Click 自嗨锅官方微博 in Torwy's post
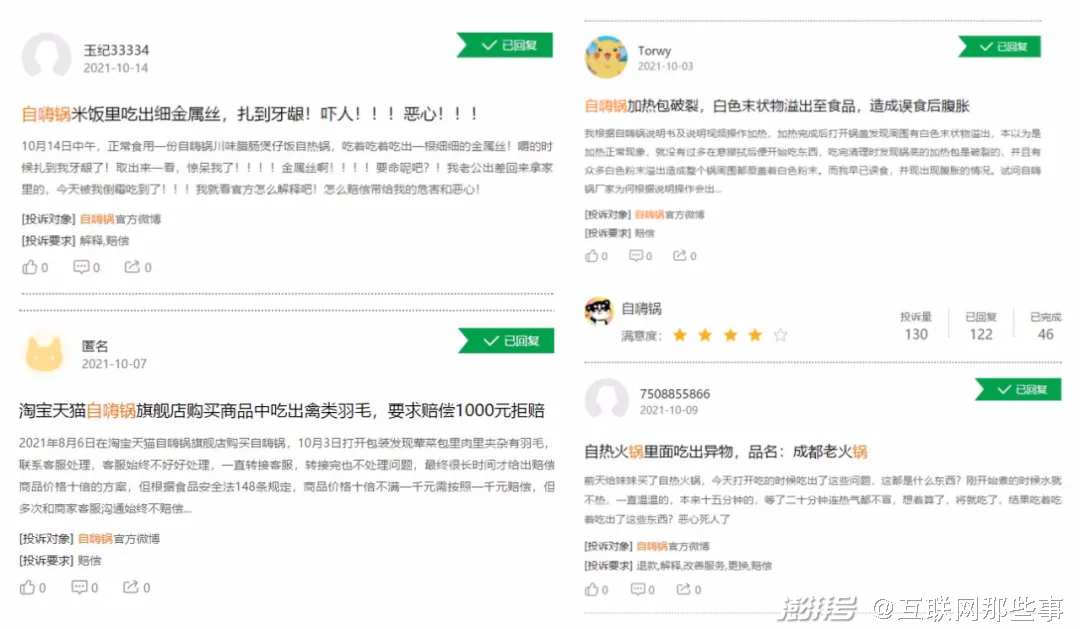The image size is (1080, 629). [669, 214]
